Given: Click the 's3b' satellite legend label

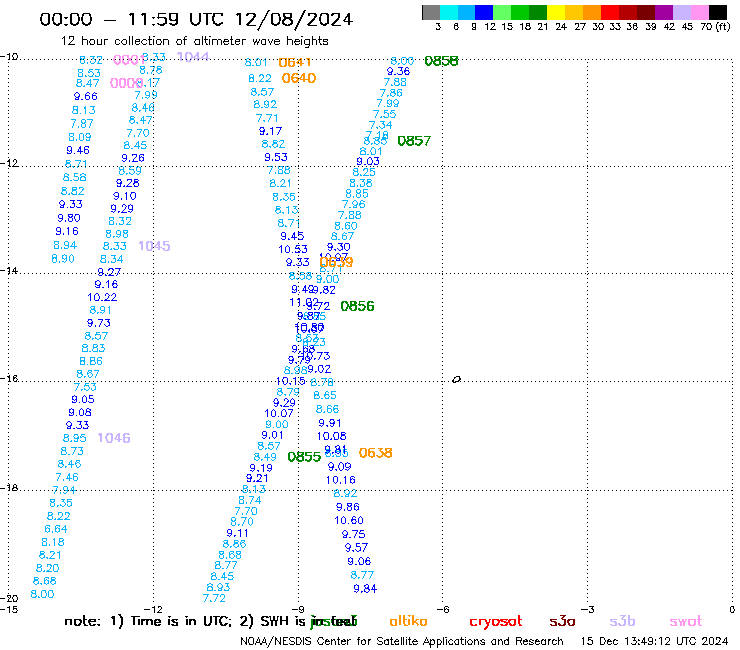Looking at the screenshot, I should pyautogui.click(x=622, y=621).
